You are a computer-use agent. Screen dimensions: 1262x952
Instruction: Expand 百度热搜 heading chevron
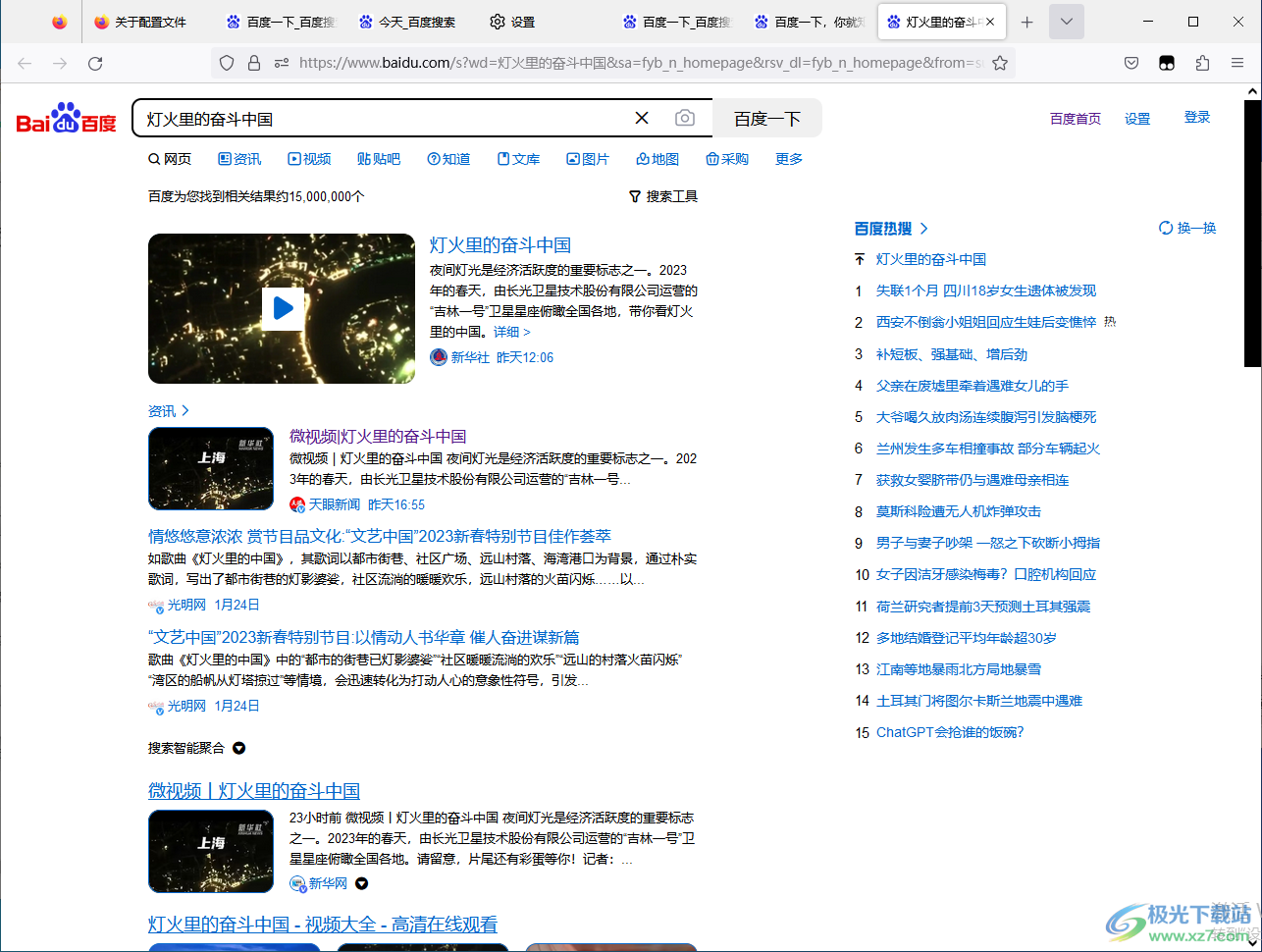coord(923,228)
